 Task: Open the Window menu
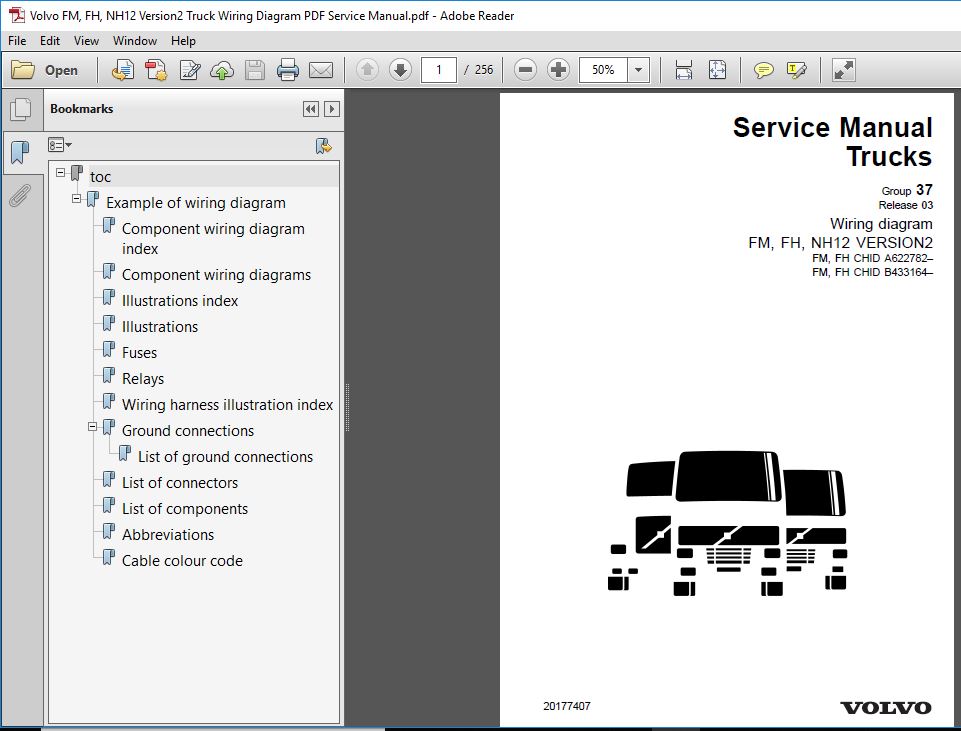135,40
